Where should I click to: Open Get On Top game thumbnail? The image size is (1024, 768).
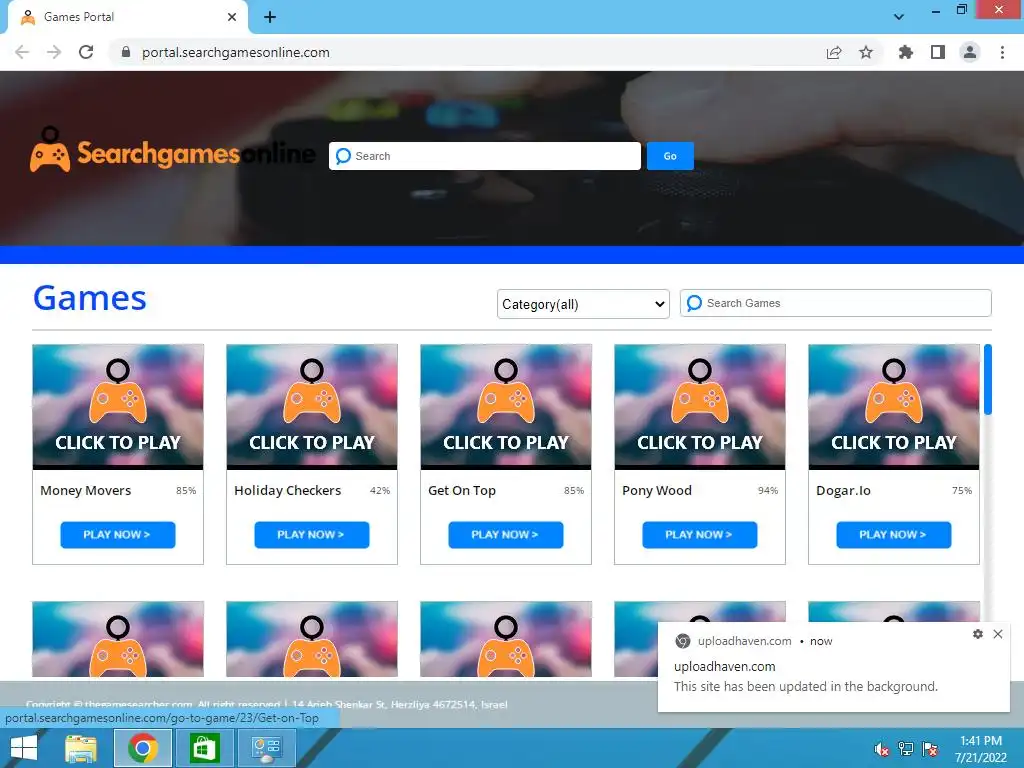[x=505, y=406]
